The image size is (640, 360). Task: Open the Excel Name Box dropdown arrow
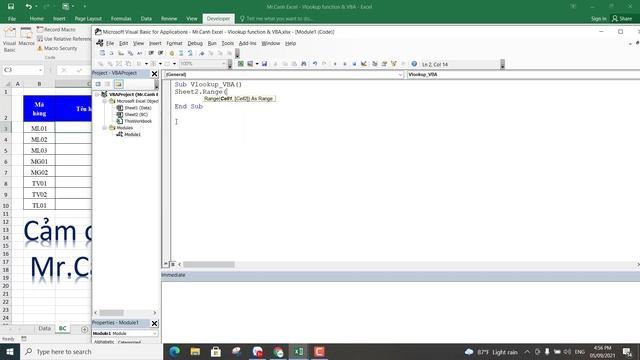[40, 70]
